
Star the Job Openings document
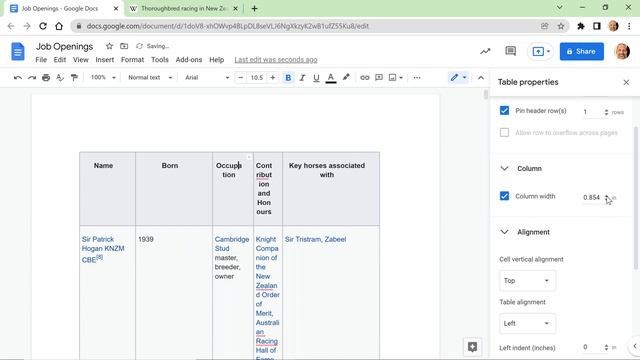click(109, 46)
